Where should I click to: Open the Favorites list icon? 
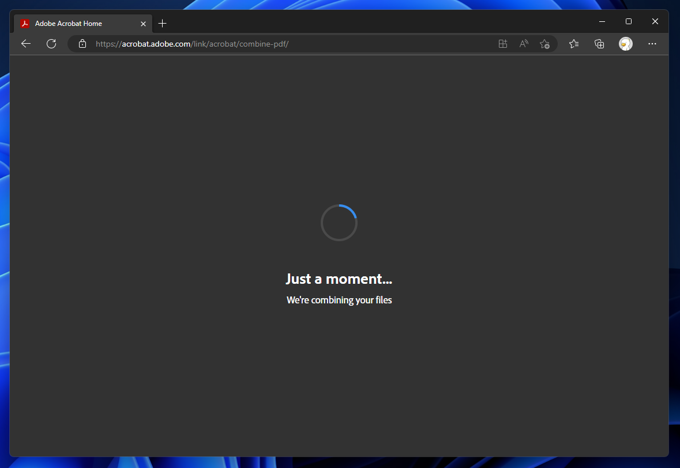(x=574, y=44)
